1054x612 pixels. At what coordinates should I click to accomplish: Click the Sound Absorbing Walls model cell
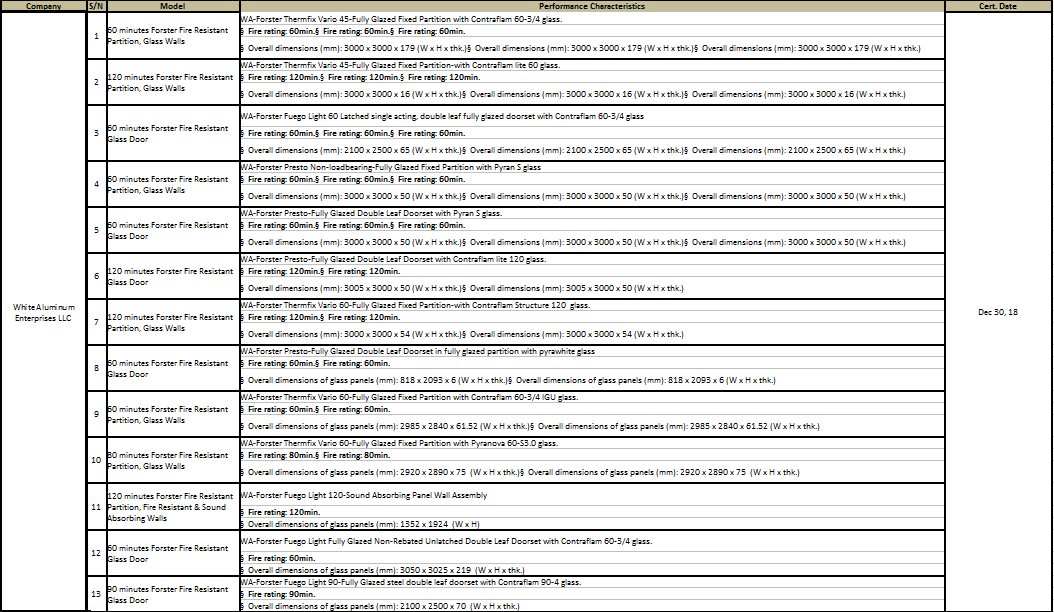(171, 507)
